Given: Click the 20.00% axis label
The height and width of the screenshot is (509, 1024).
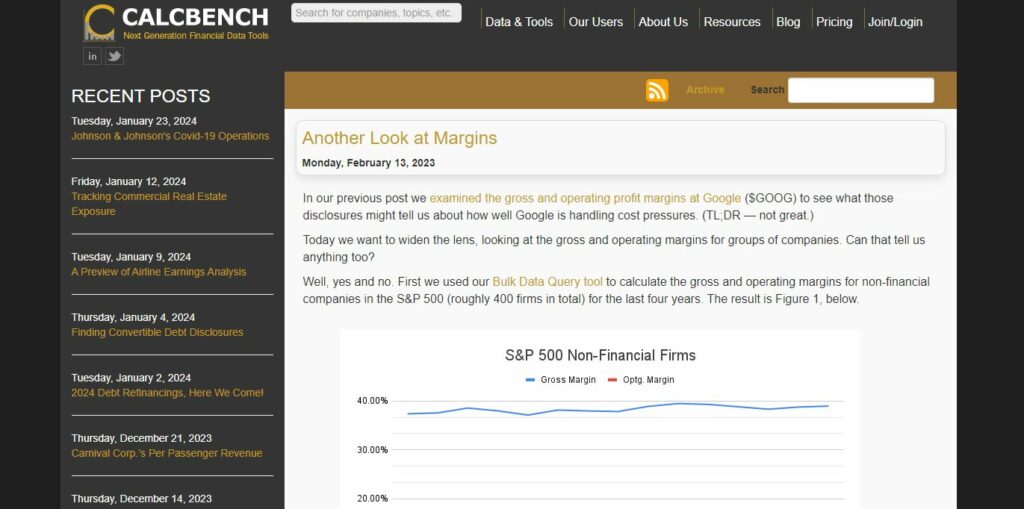Looking at the screenshot, I should pyautogui.click(x=372, y=499).
